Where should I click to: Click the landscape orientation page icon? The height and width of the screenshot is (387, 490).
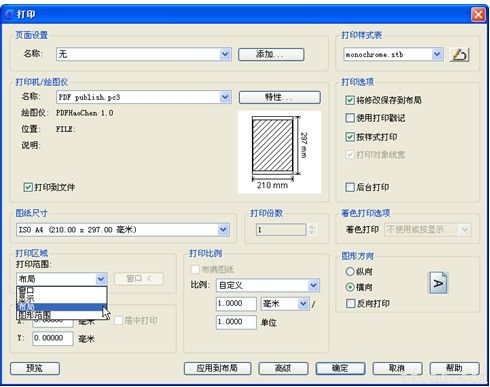(x=438, y=283)
